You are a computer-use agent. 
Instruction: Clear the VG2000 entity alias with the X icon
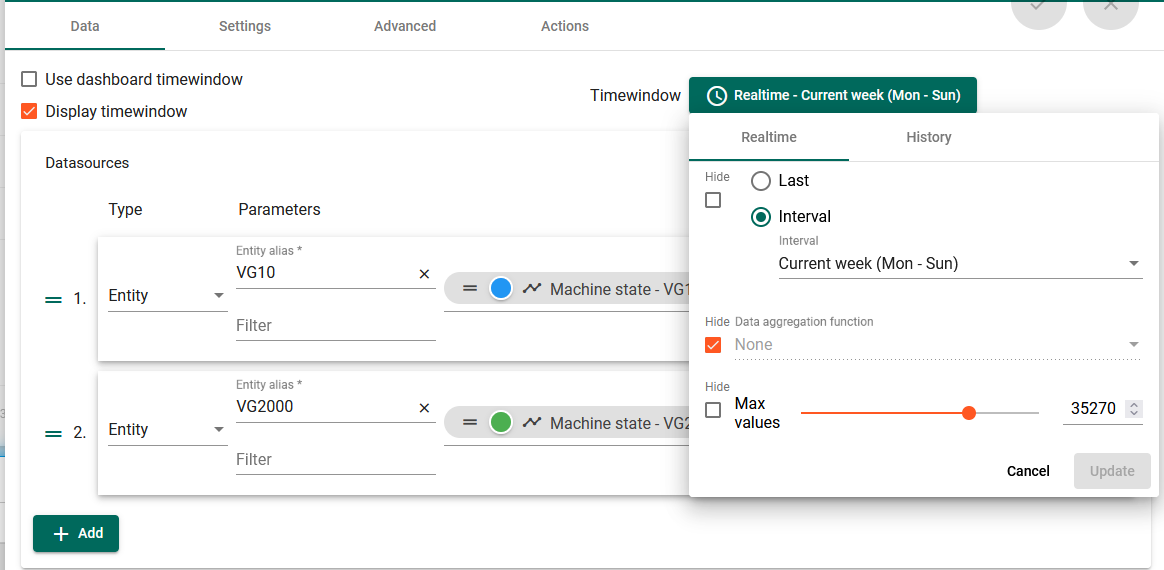425,407
